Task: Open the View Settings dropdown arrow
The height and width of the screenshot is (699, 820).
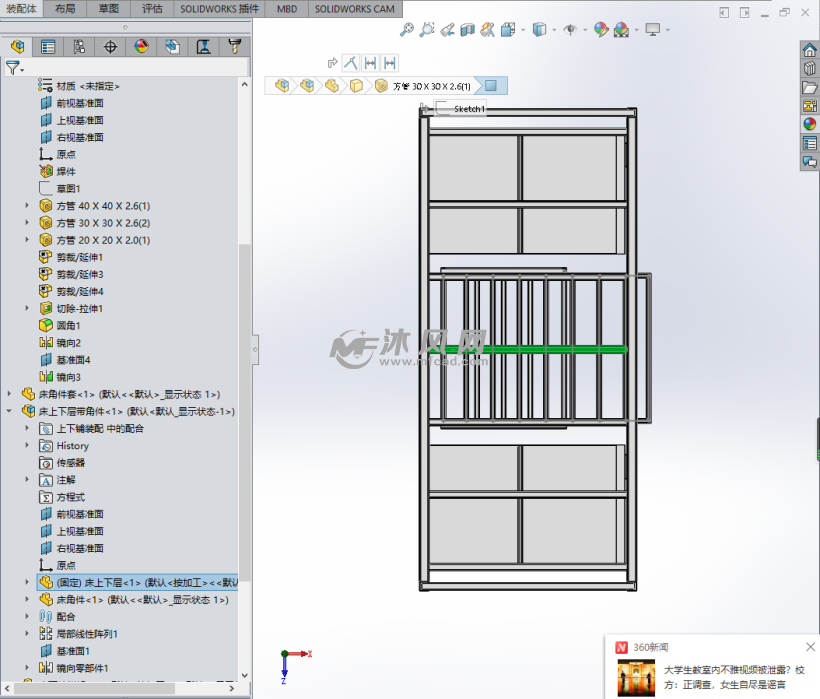Action: (x=668, y=30)
